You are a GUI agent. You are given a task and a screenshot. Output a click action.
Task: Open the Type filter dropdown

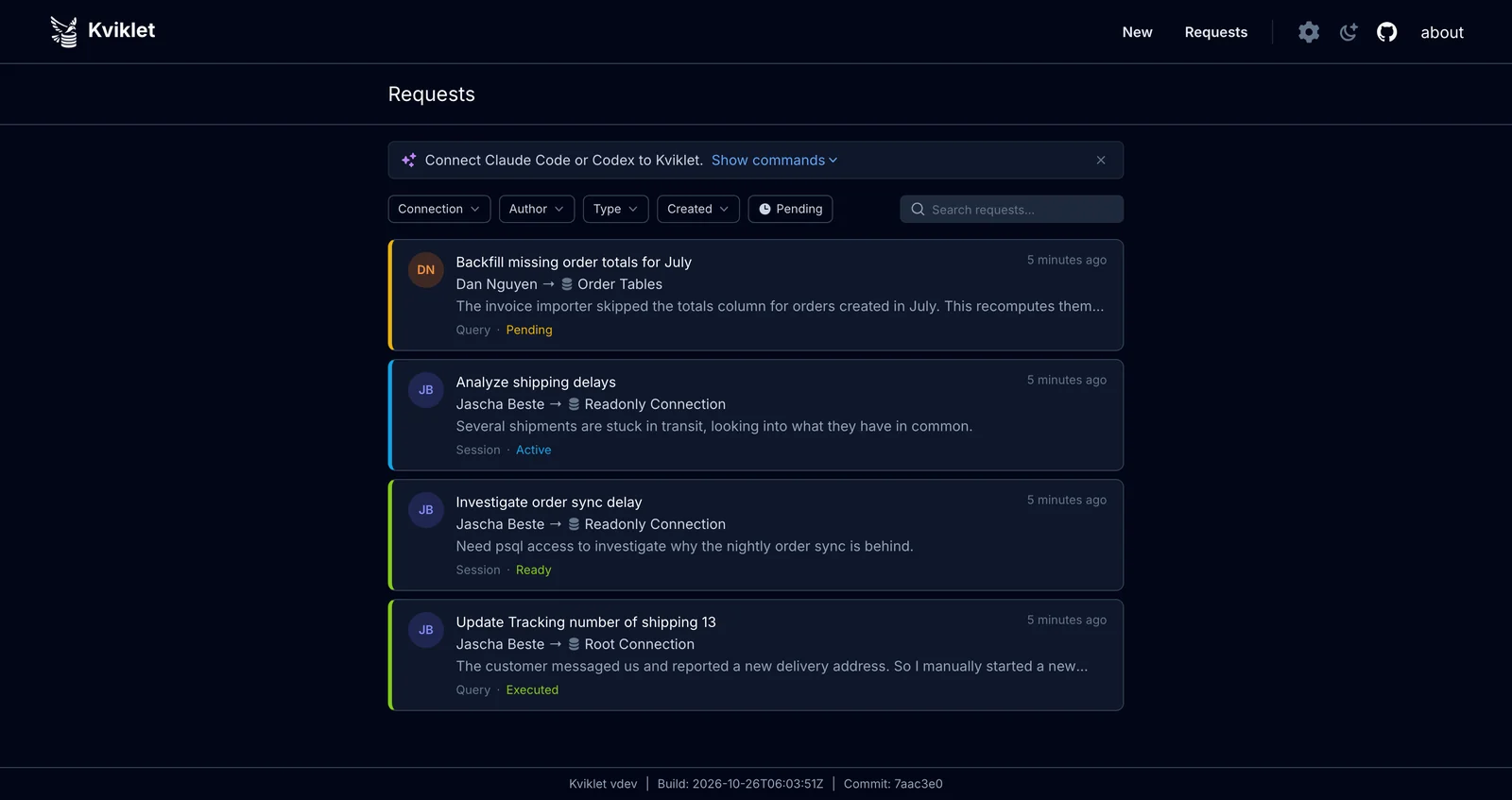pyautogui.click(x=616, y=209)
